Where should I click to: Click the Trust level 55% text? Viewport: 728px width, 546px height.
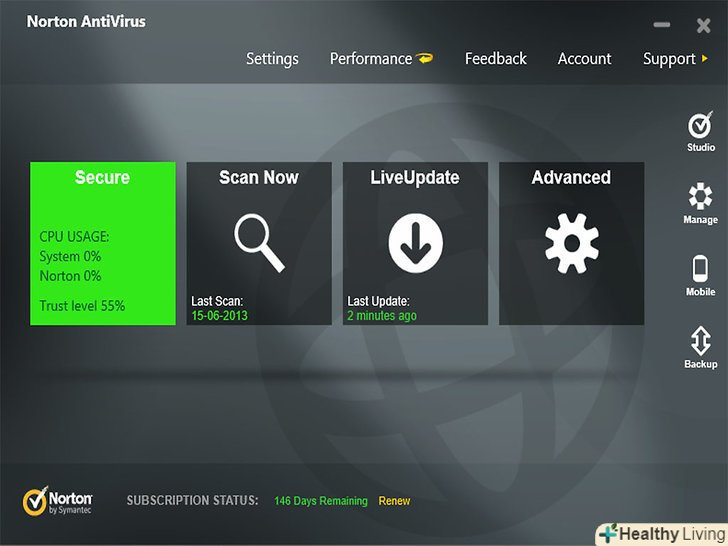(x=82, y=306)
